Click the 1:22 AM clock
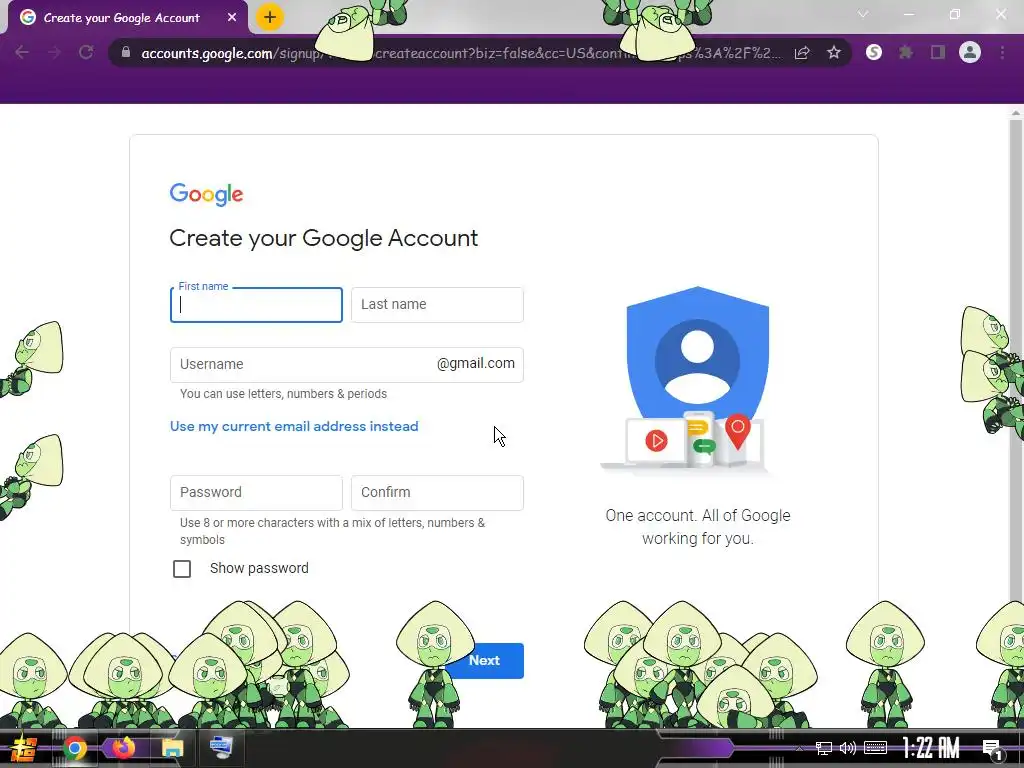Viewport: 1024px width, 768px height. (931, 748)
